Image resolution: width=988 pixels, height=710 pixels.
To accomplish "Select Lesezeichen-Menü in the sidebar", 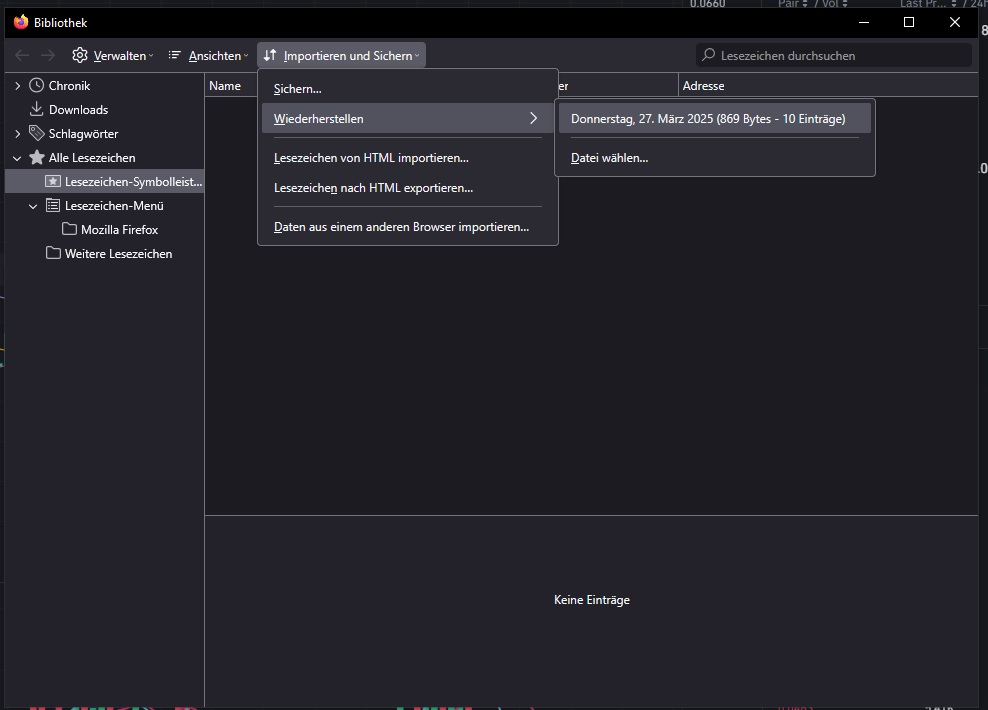I will (x=114, y=205).
